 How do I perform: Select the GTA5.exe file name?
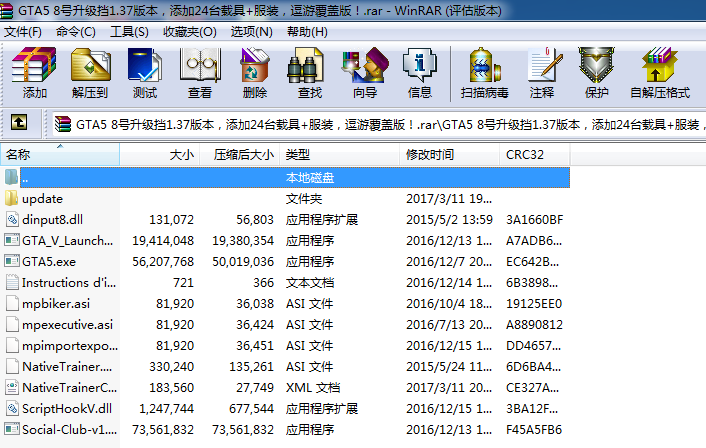49,262
